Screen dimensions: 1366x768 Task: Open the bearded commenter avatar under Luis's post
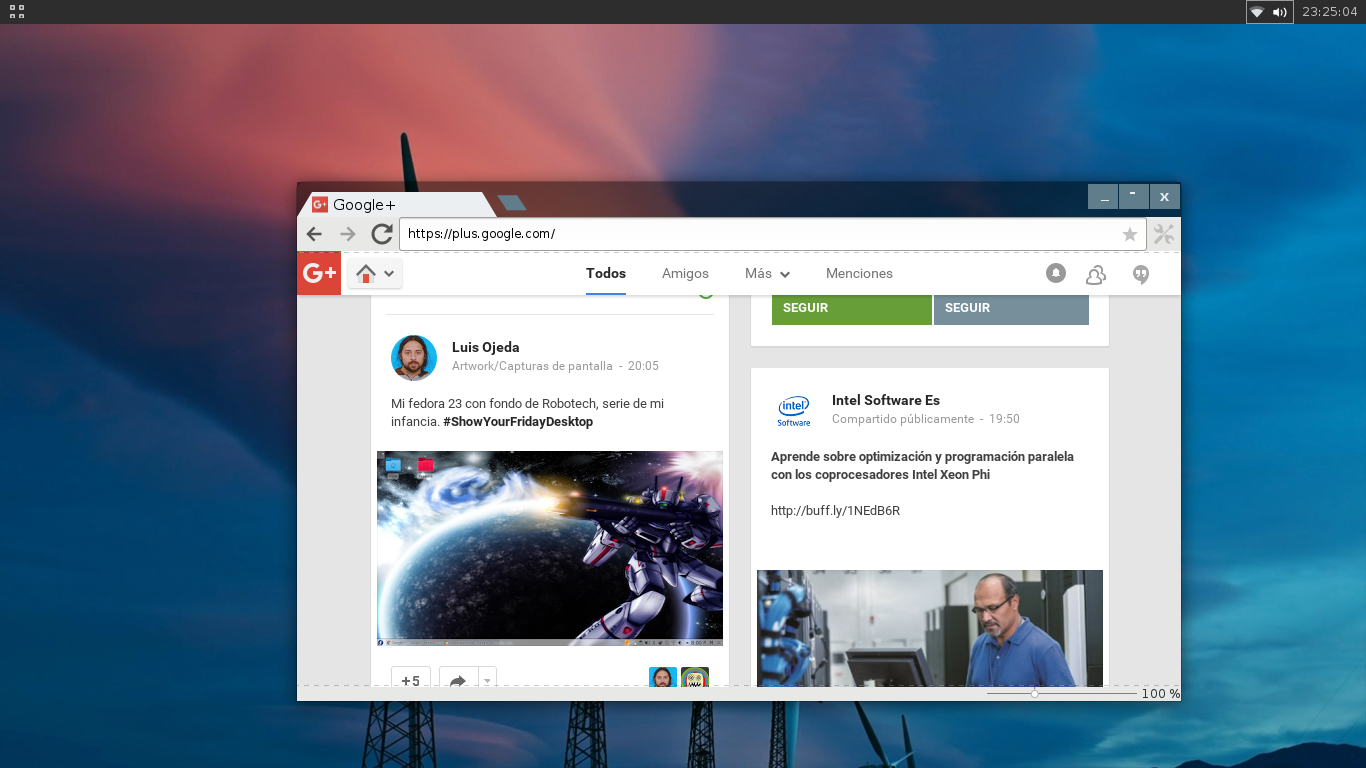[663, 677]
